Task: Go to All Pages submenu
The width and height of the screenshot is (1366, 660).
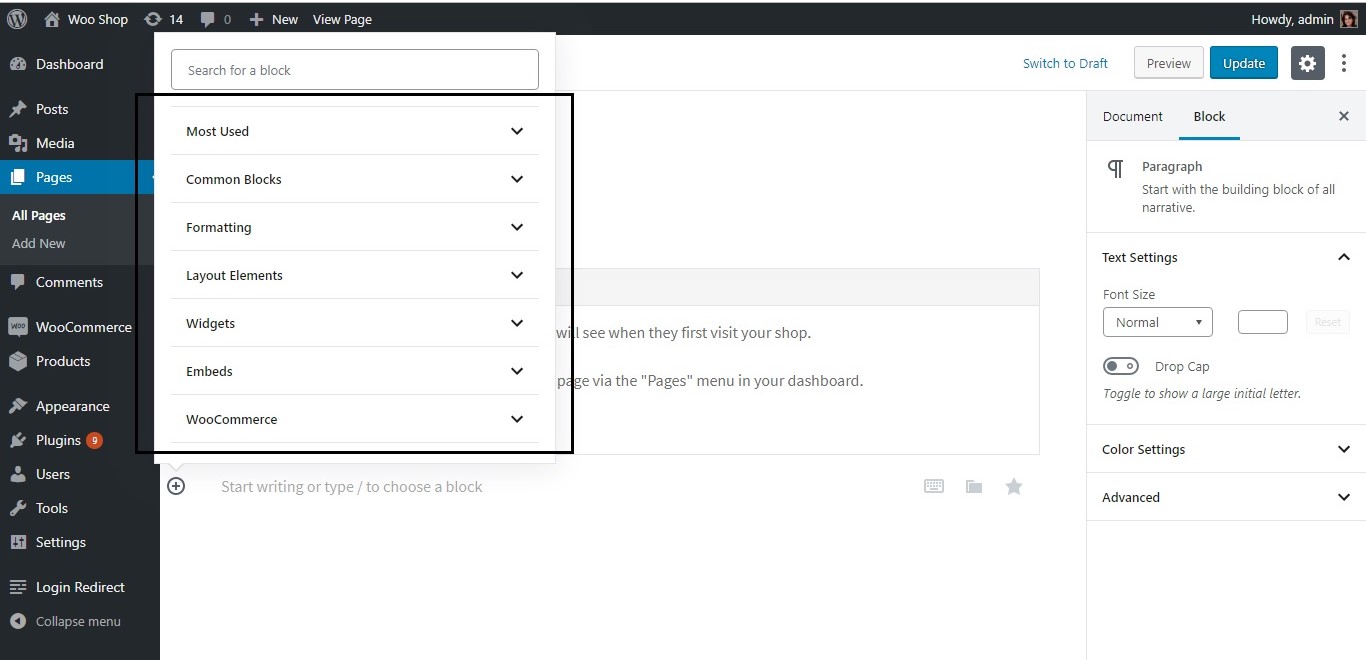Action: pos(39,215)
